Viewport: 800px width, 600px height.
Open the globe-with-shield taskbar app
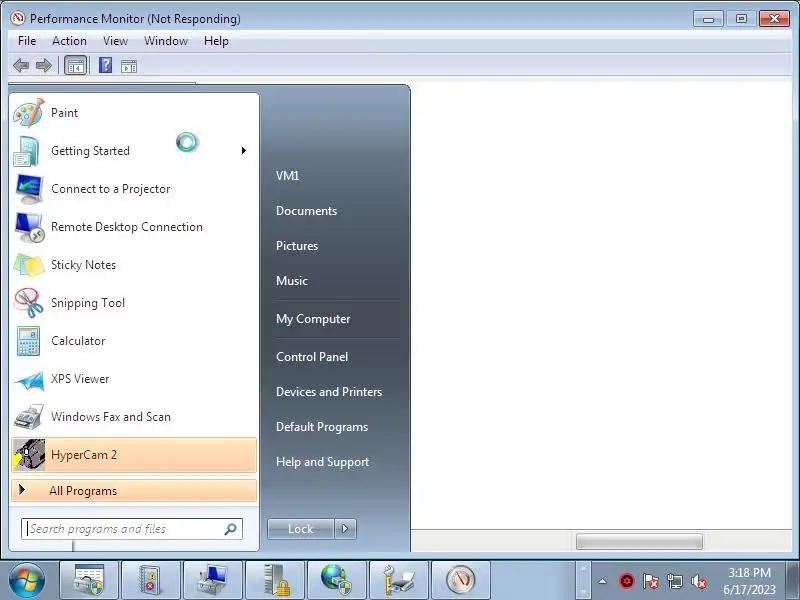pyautogui.click(x=337, y=580)
